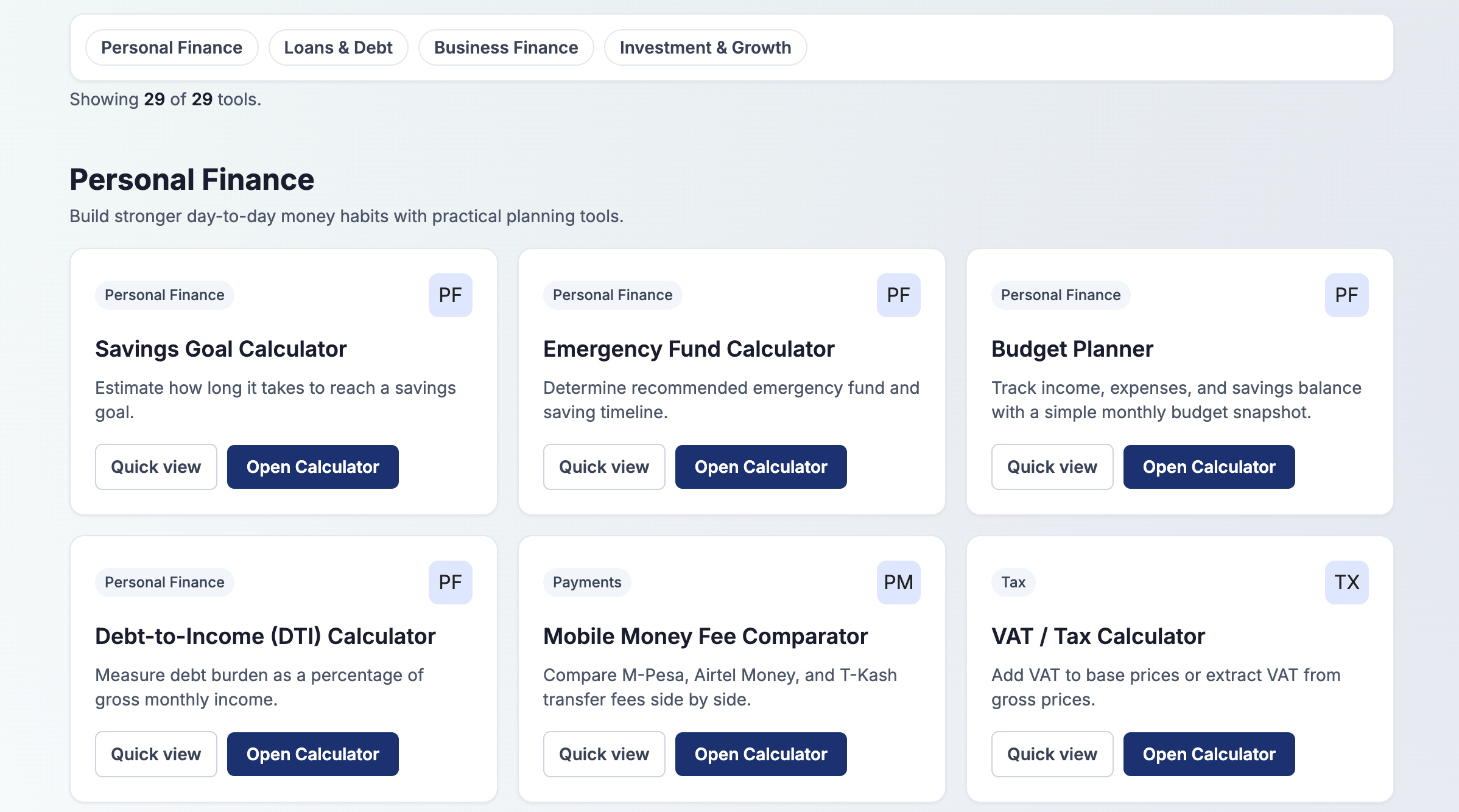Toggle the Business Finance filter
This screenshot has height=812, width=1459.
point(505,47)
